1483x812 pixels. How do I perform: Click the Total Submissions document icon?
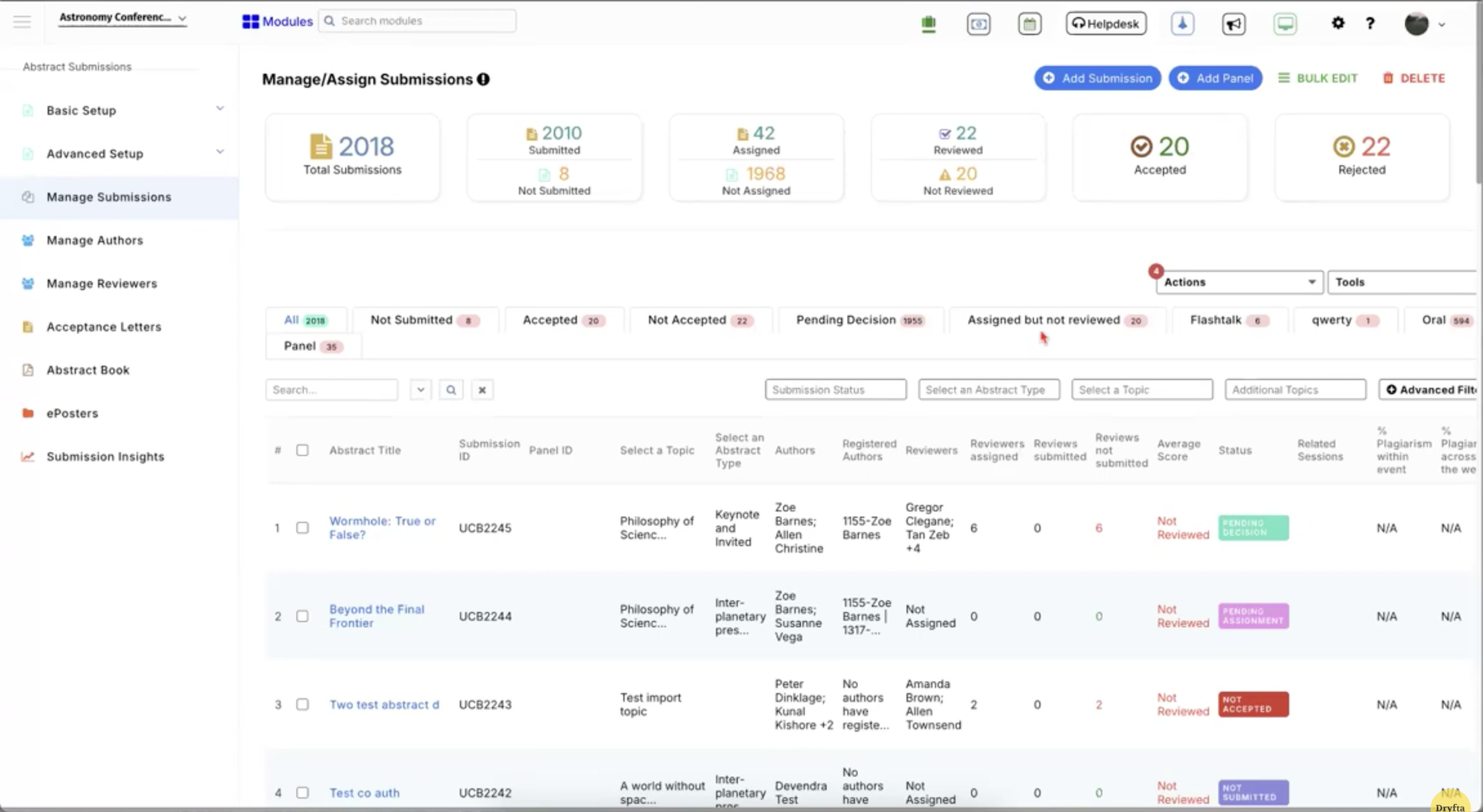[321, 147]
